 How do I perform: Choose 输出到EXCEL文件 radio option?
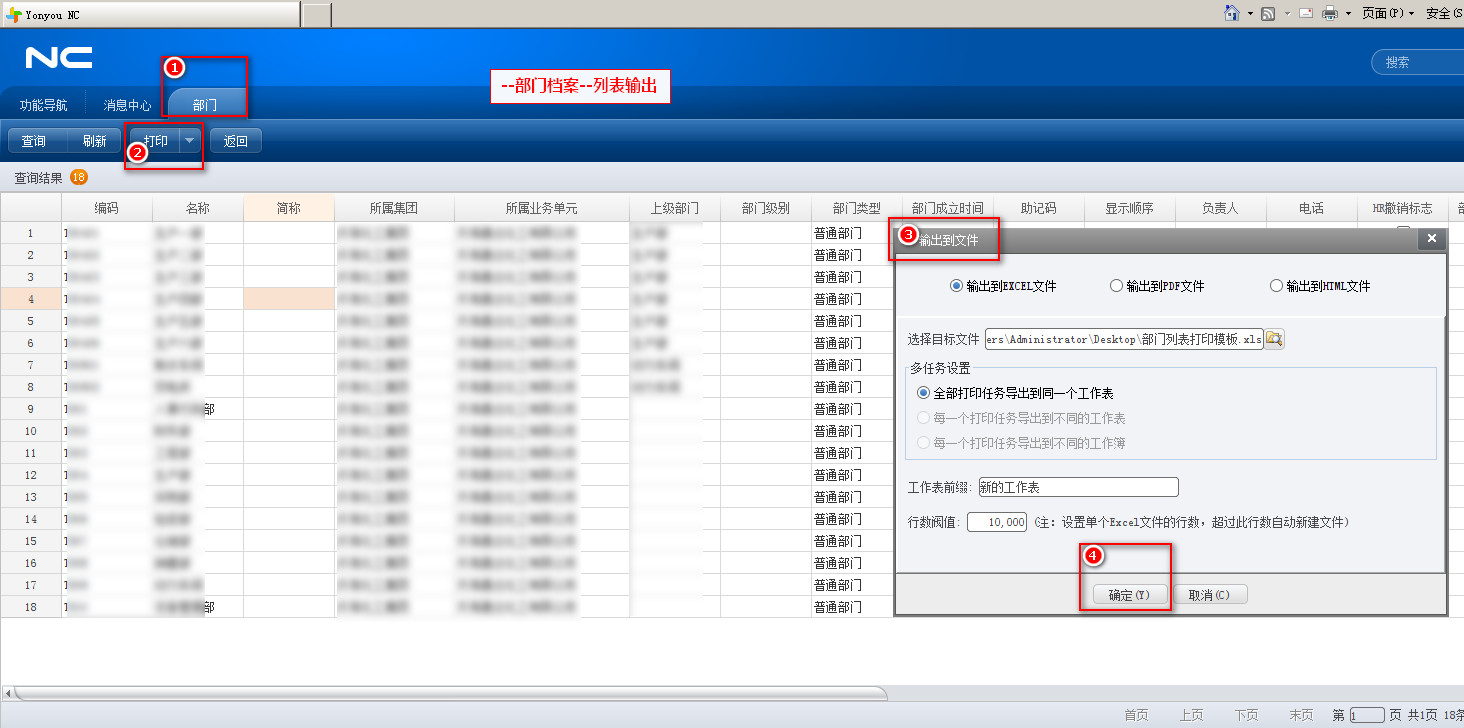[956, 286]
